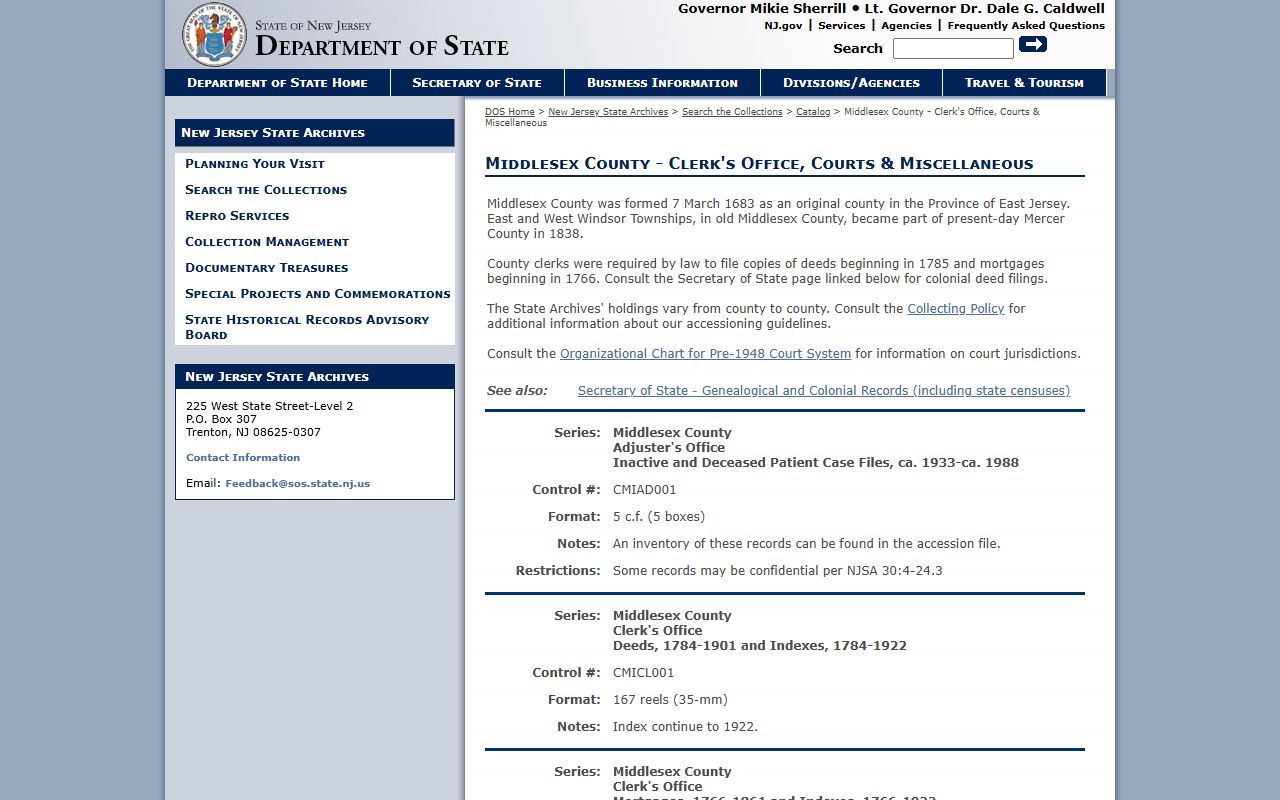
Task: Click the Feedback@sos.state.nj.us email link
Action: [297, 484]
